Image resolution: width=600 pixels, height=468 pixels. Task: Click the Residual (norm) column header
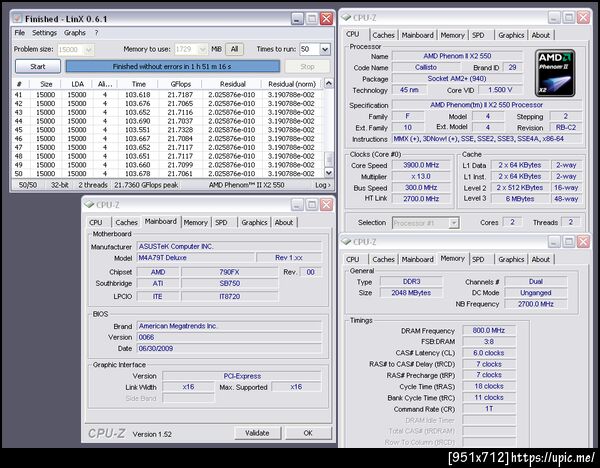click(292, 84)
